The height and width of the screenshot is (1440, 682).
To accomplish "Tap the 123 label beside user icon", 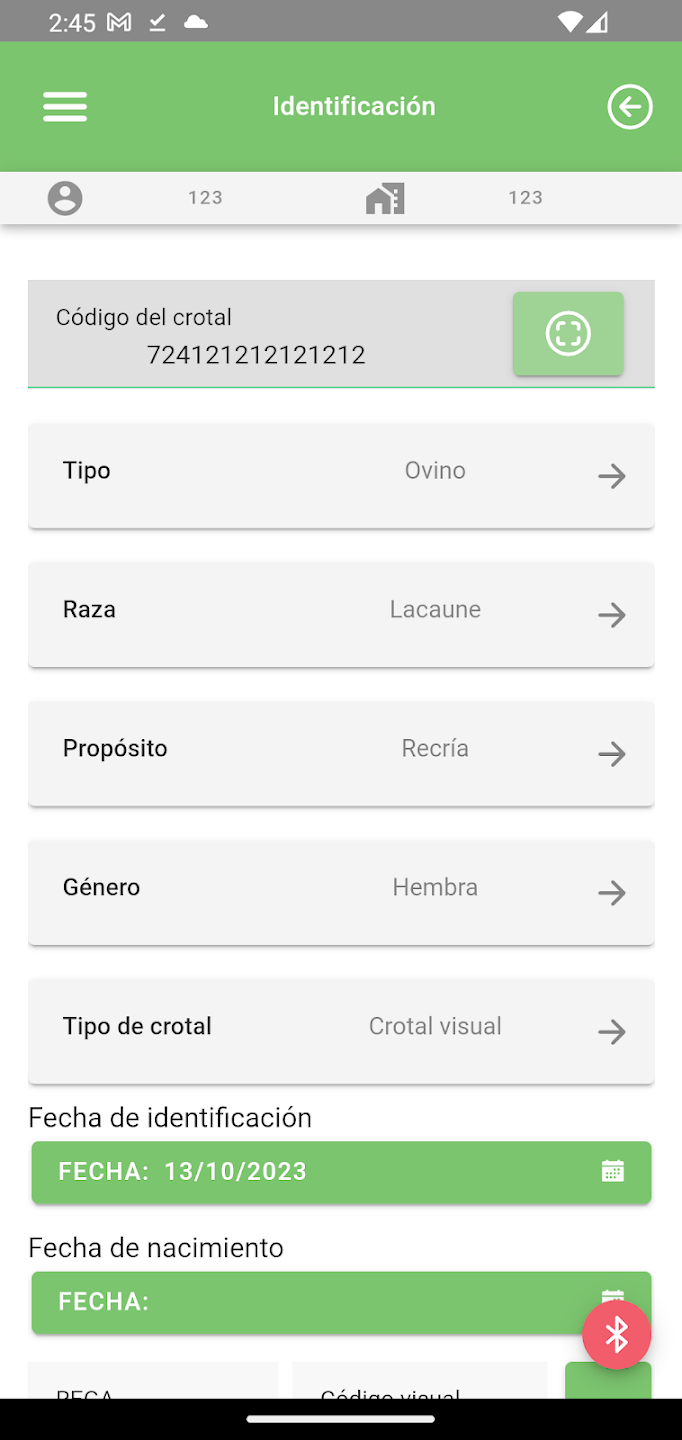I will tap(205, 198).
